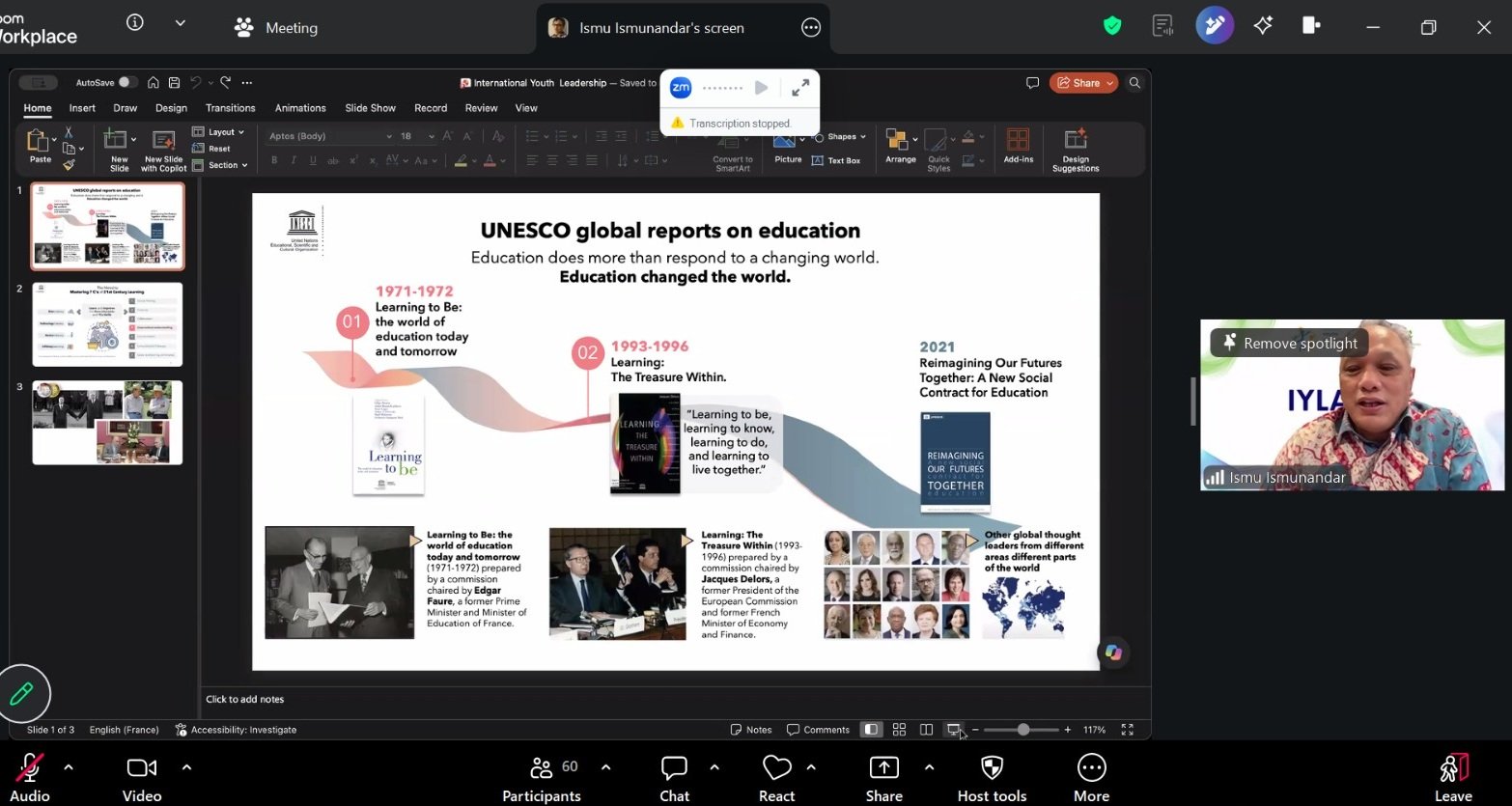The height and width of the screenshot is (806, 1512).
Task: Insert a Text Box
Action: 836,160
